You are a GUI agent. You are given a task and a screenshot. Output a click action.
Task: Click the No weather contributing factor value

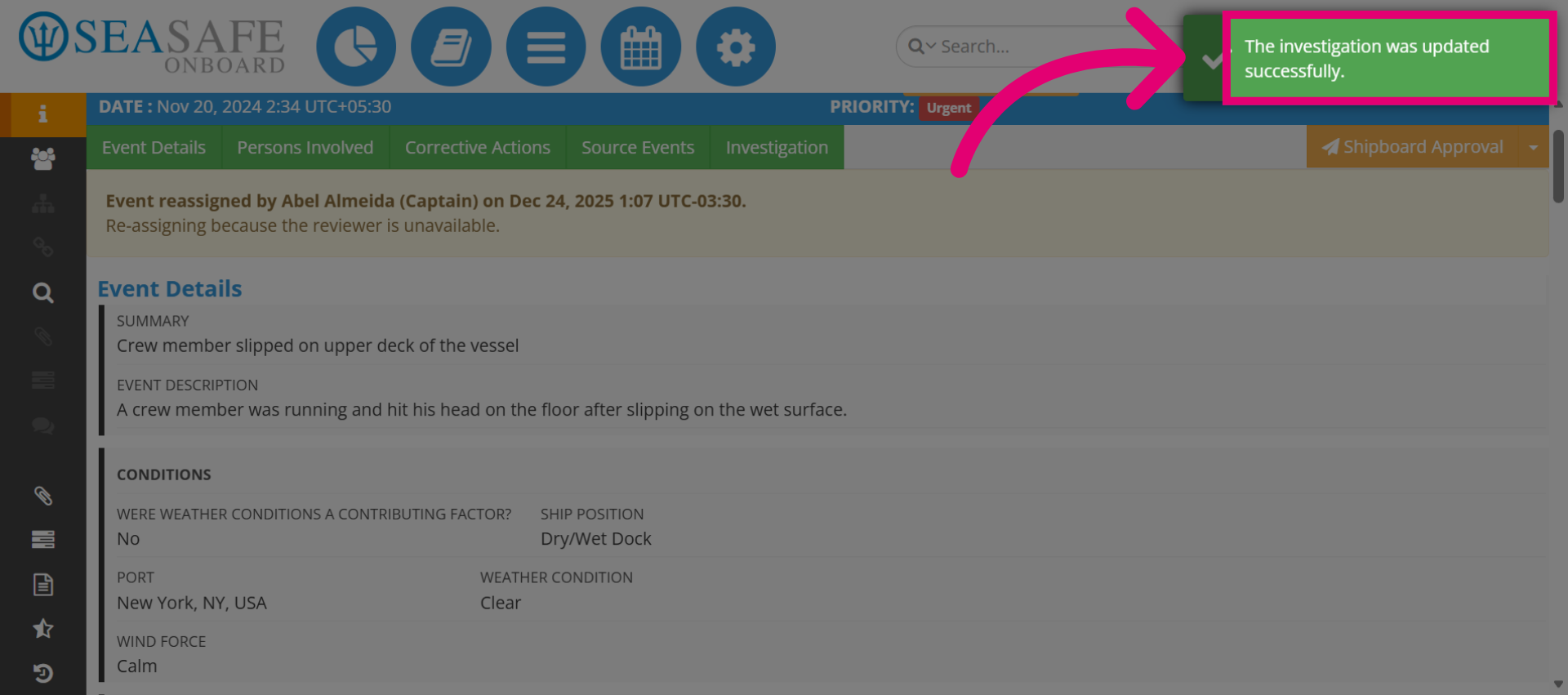(x=128, y=539)
